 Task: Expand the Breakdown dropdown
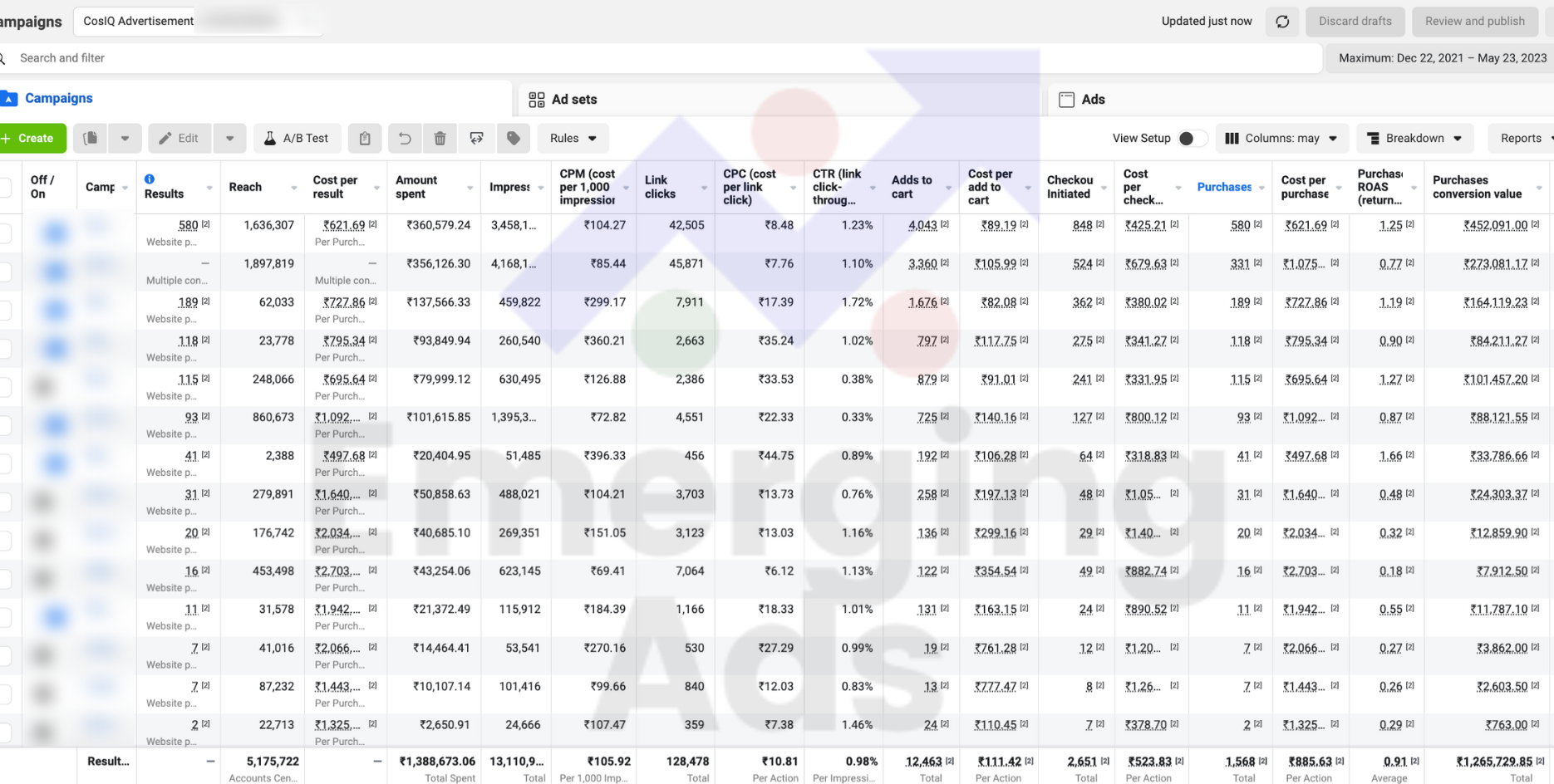coord(1414,138)
